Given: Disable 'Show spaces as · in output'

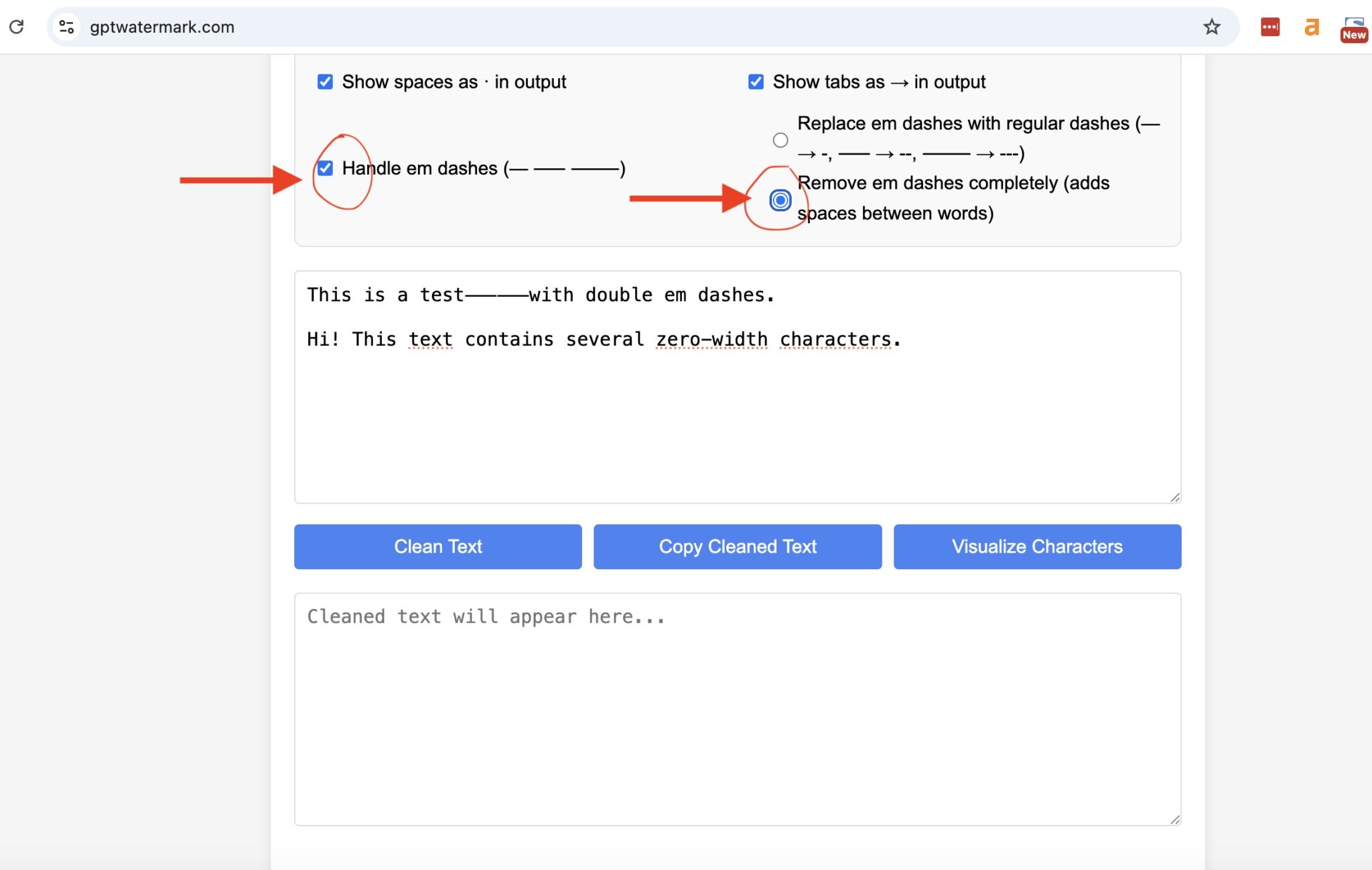Looking at the screenshot, I should [x=324, y=82].
